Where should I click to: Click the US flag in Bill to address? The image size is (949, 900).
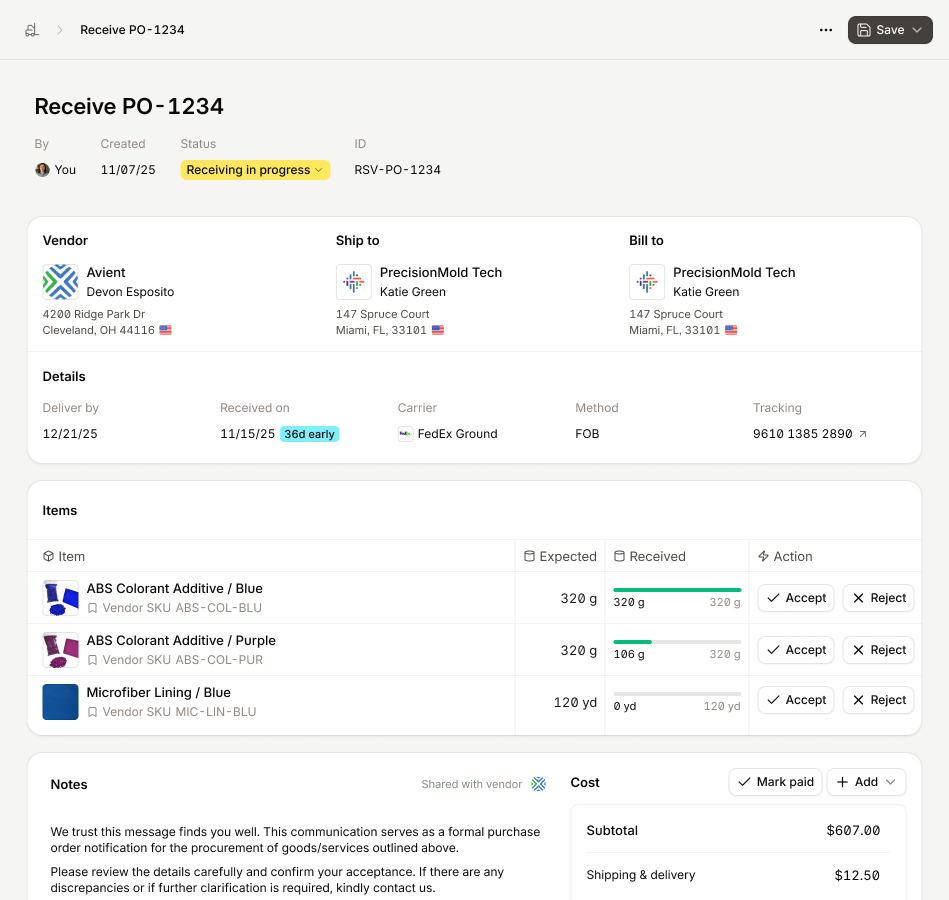(731, 330)
